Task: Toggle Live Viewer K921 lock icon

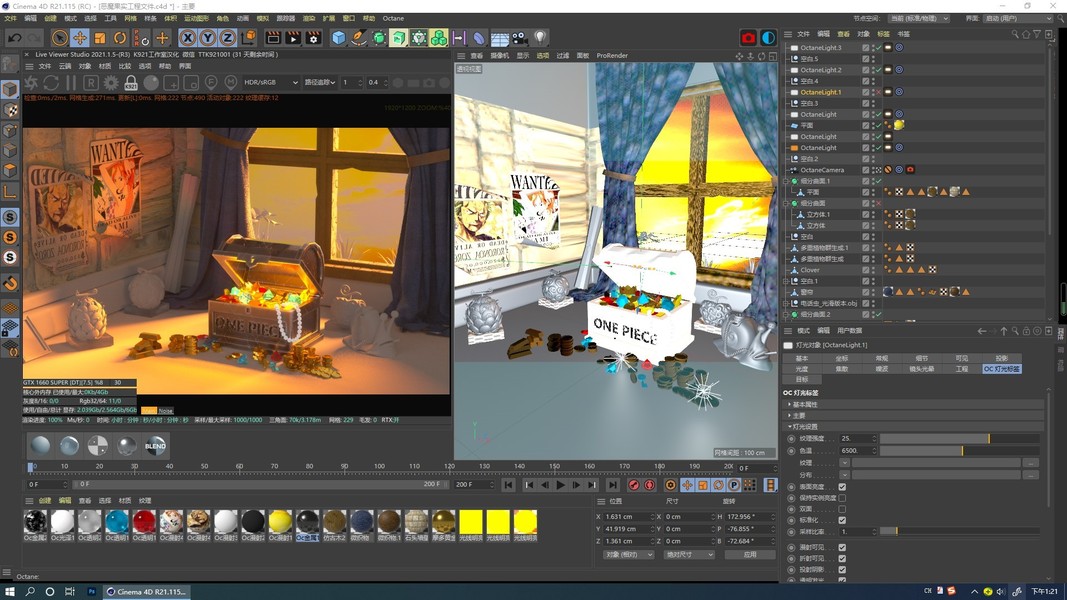Action: click(x=131, y=82)
